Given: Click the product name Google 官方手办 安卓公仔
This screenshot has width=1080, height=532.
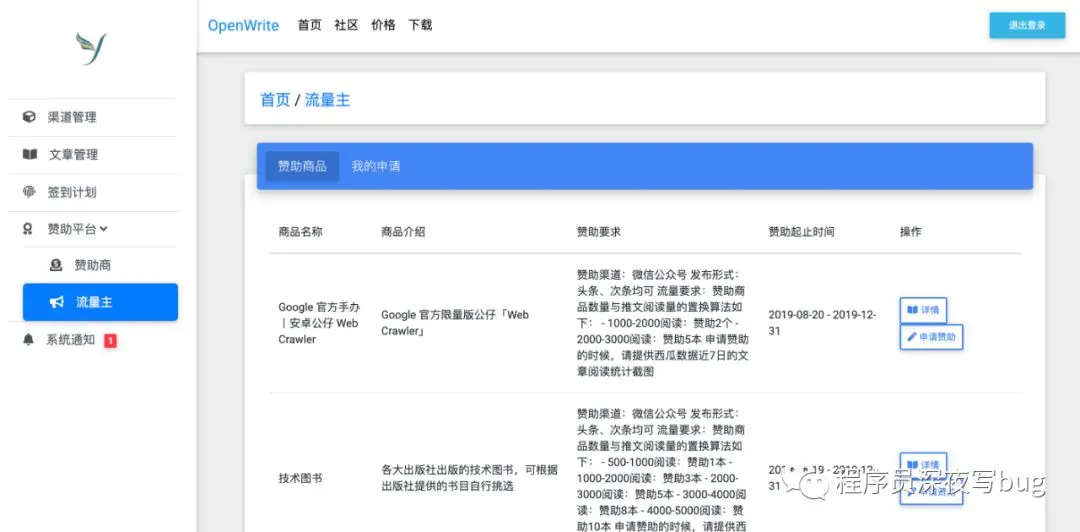Looking at the screenshot, I should click(319, 323).
